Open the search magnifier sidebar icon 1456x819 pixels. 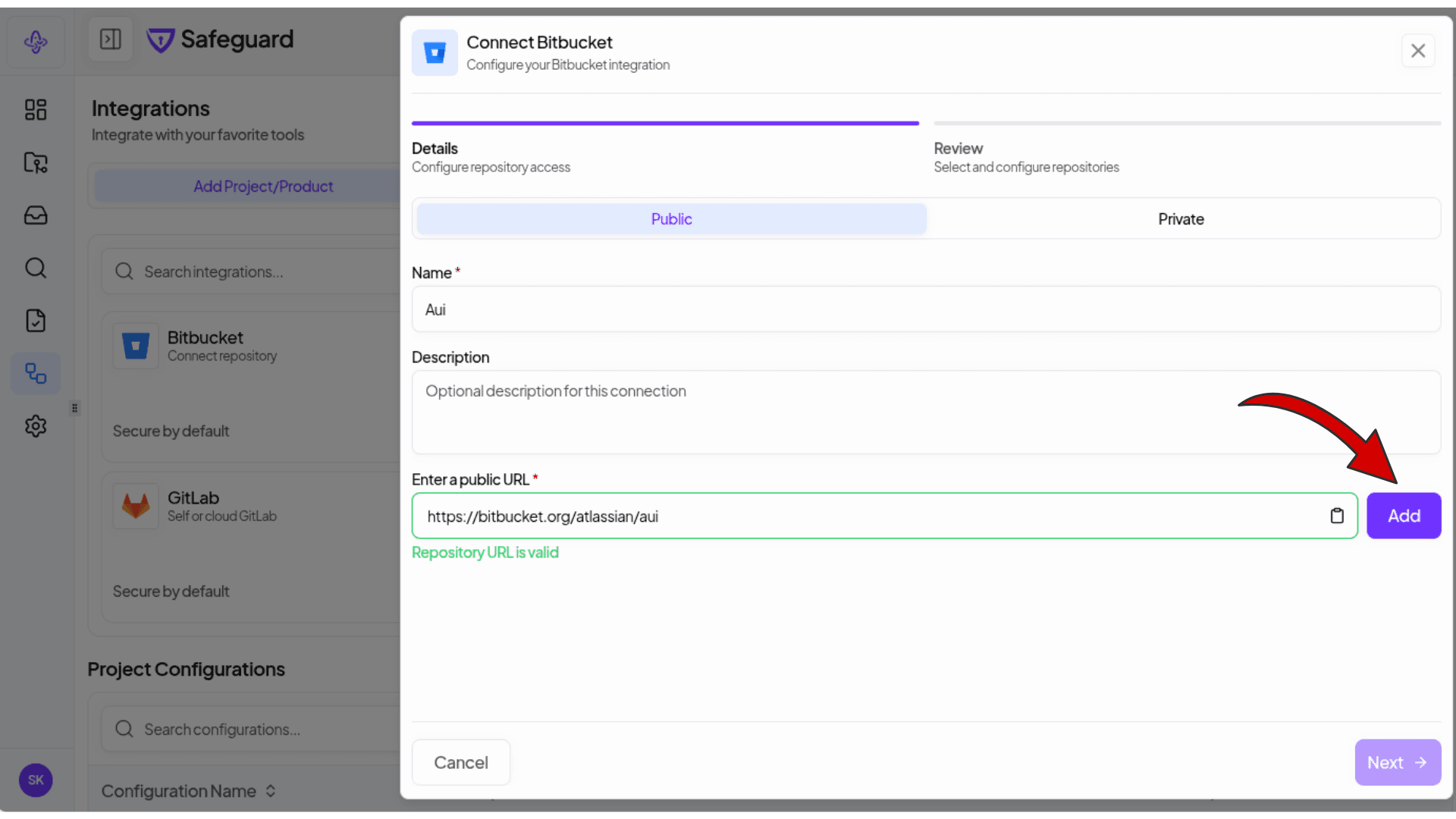[x=36, y=268]
